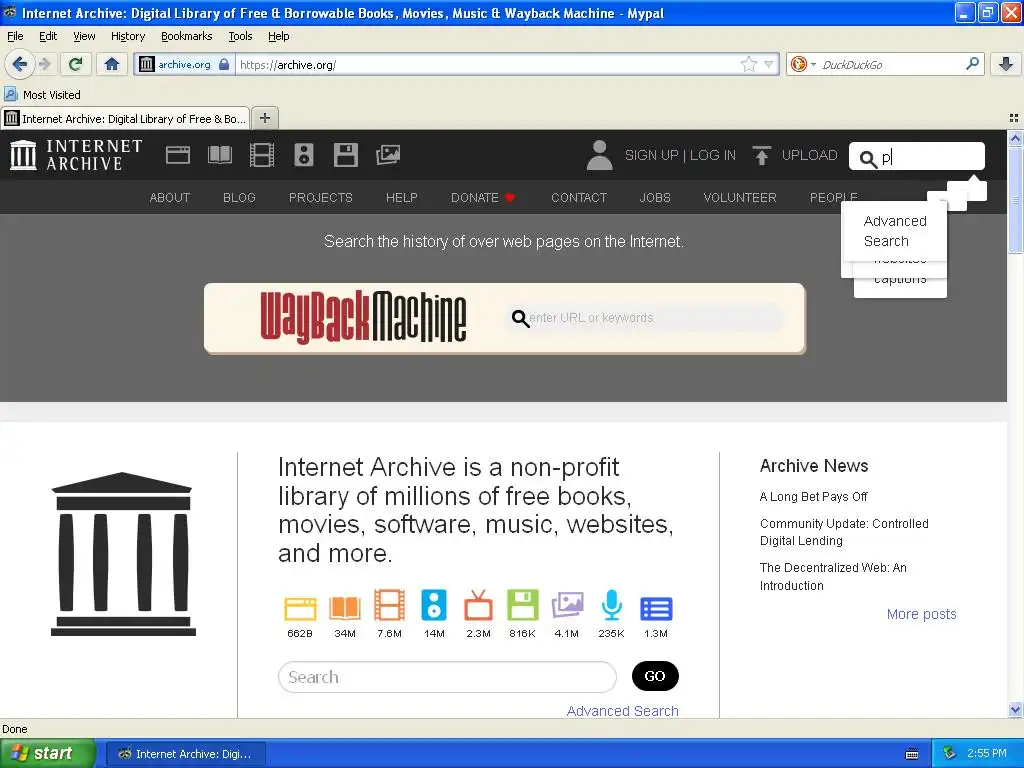1024x768 pixels.
Task: Click the LOG IN link
Action: [x=712, y=155]
